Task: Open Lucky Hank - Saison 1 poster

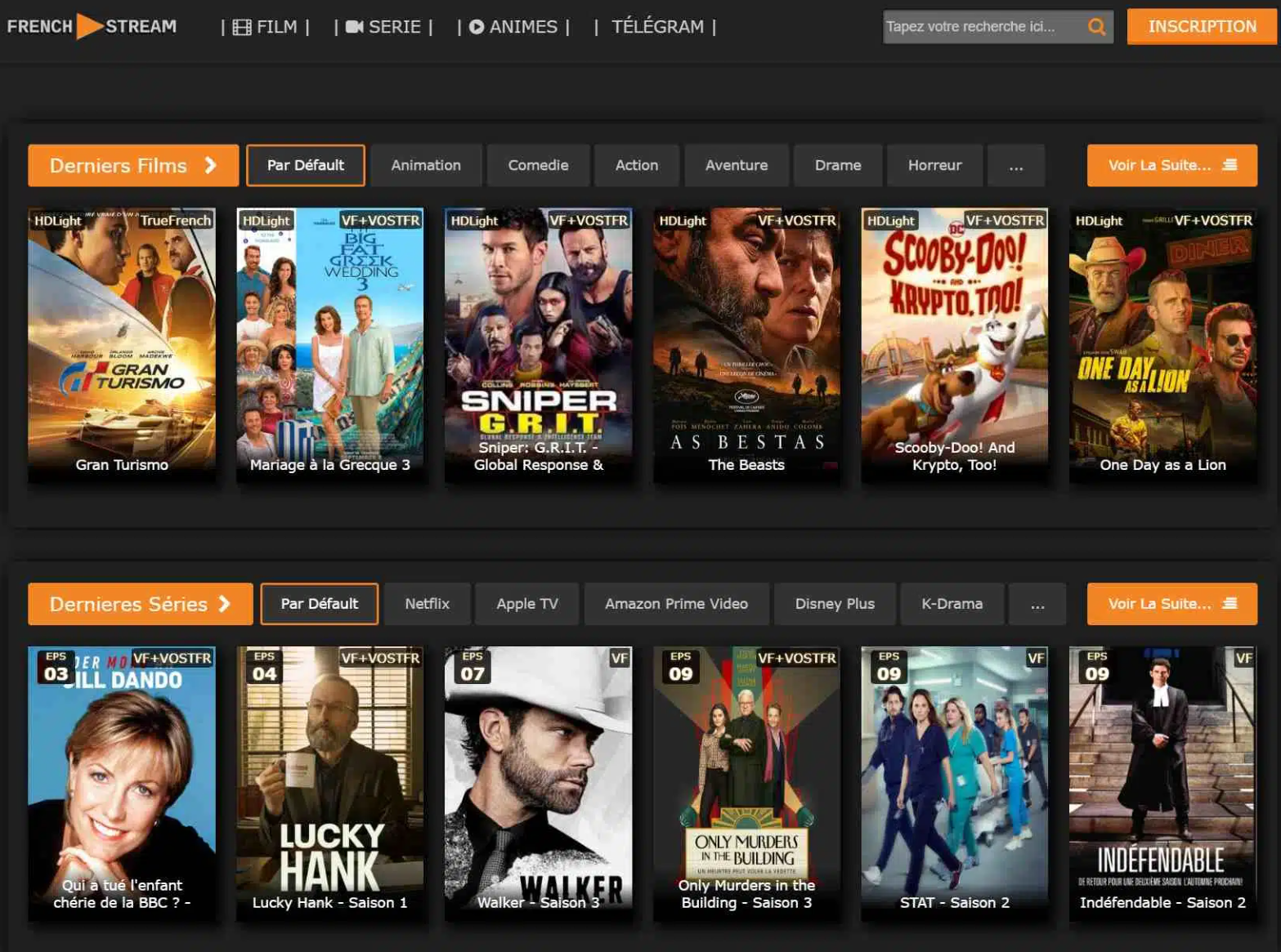Action: [330, 784]
